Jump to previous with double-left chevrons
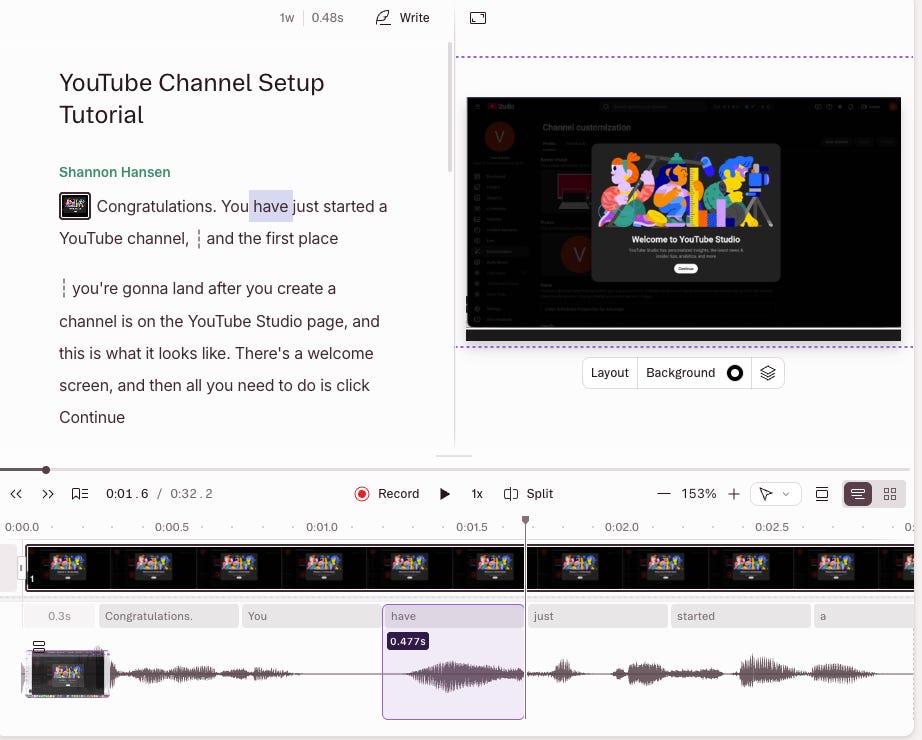The width and height of the screenshot is (922, 740). tap(16, 494)
